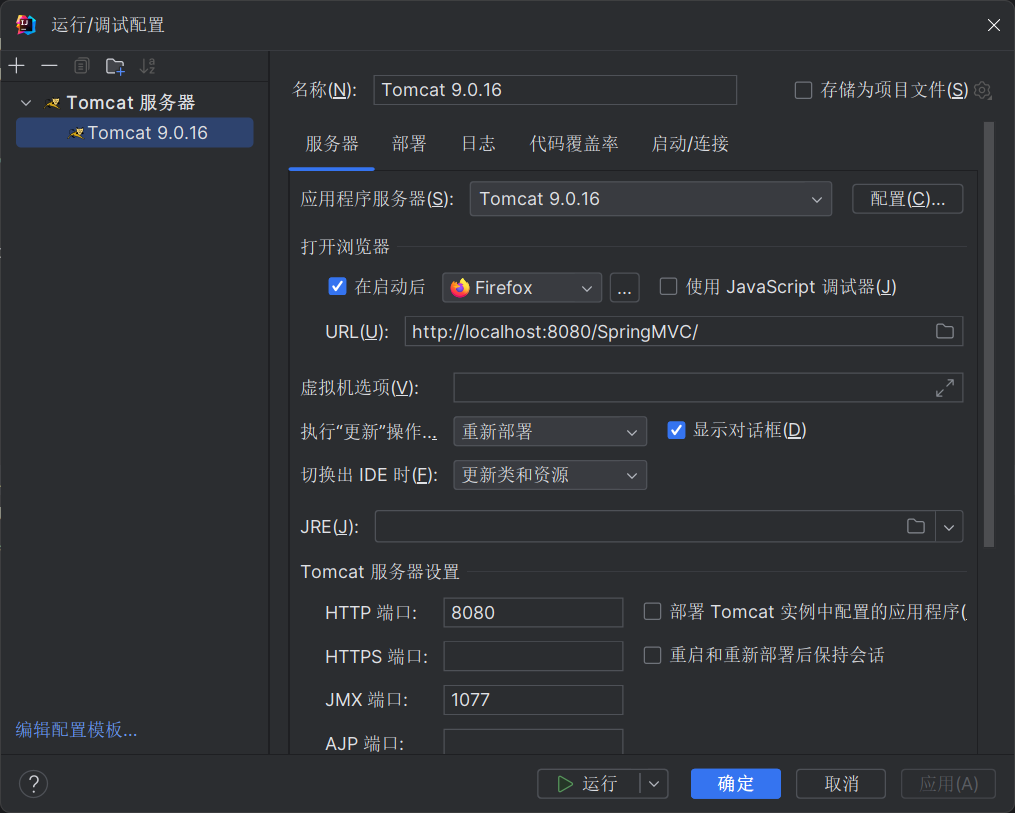This screenshot has height=813, width=1015.
Task: Enable 部署 Tomcat 实例中配置的应用程序 checkbox
Action: click(652, 611)
